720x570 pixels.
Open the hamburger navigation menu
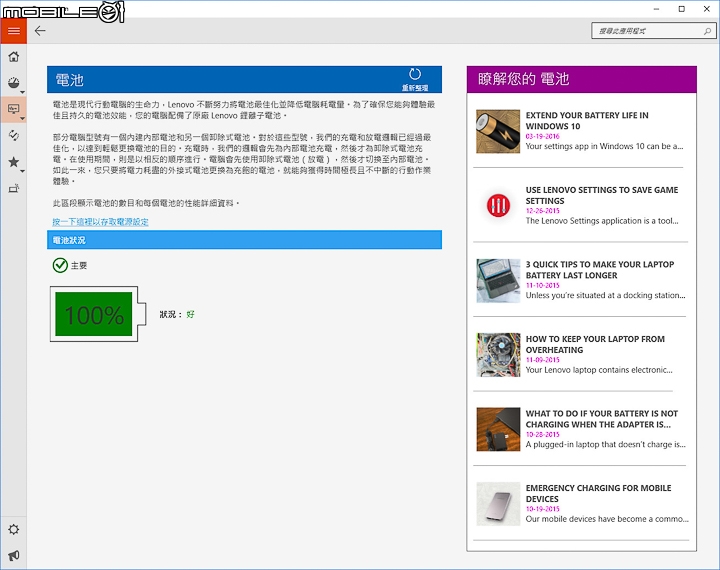point(13,31)
